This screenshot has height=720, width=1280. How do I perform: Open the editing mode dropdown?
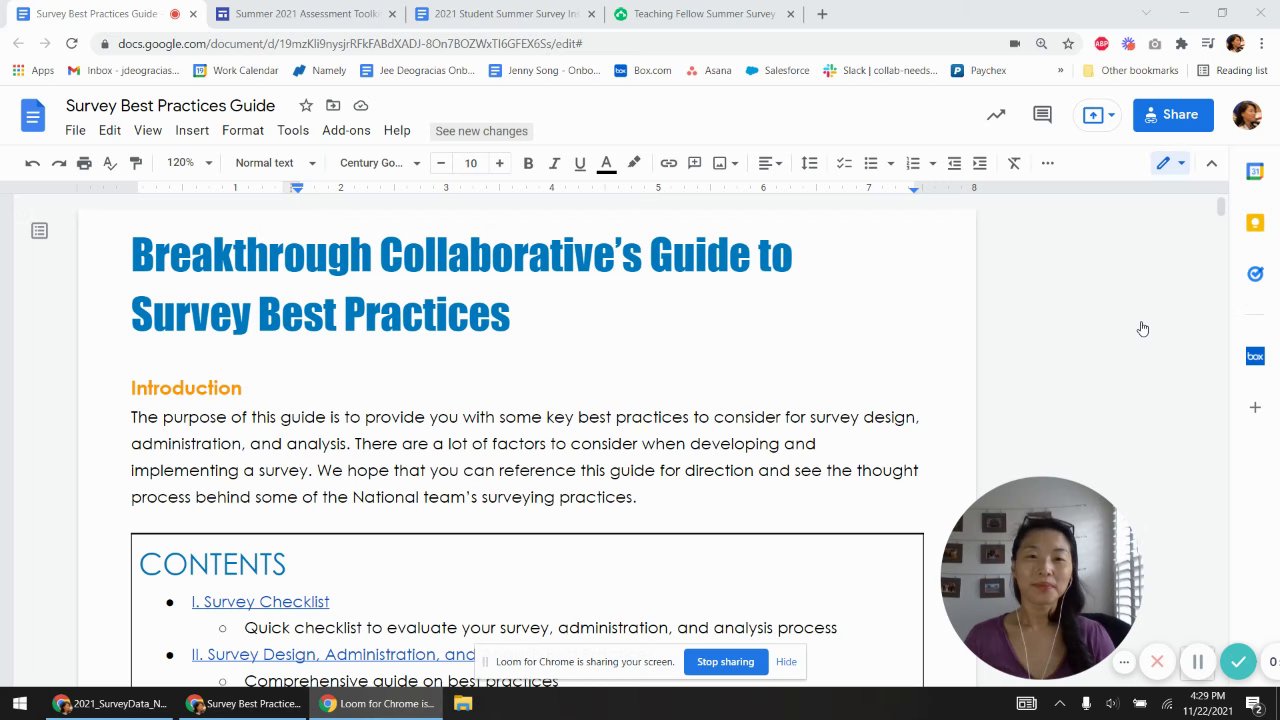[x=1170, y=163]
